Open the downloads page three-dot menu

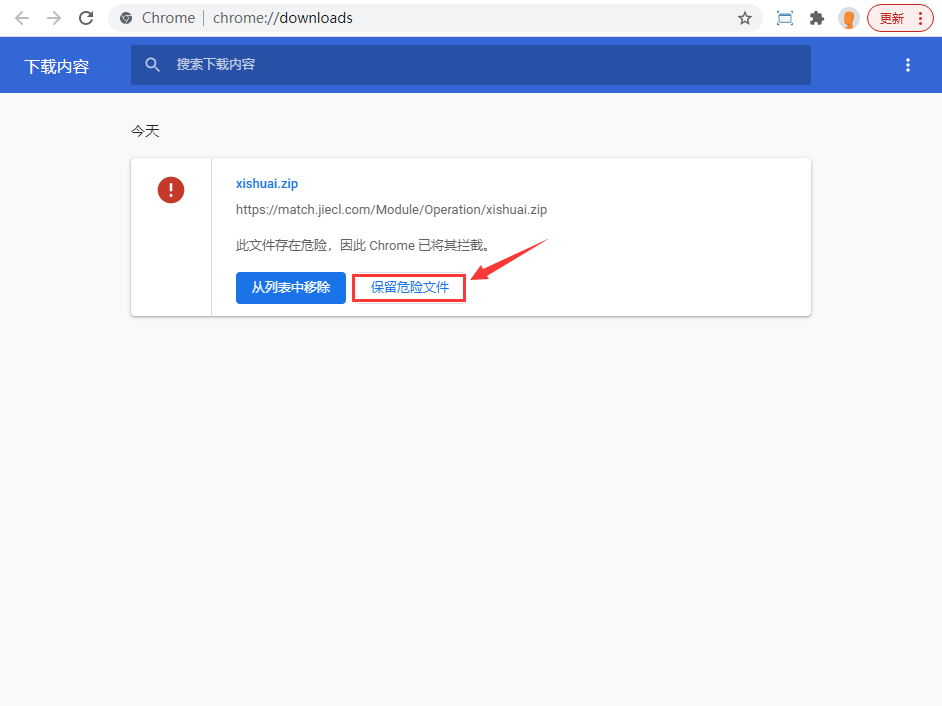pos(908,65)
